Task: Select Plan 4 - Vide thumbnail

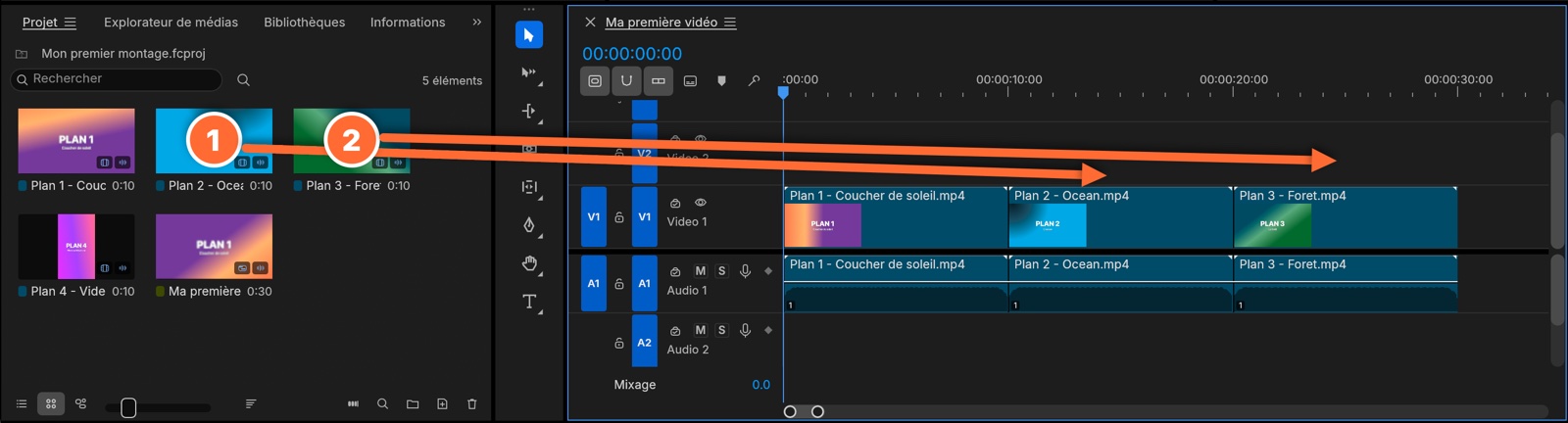Action: pyautogui.click(x=76, y=247)
